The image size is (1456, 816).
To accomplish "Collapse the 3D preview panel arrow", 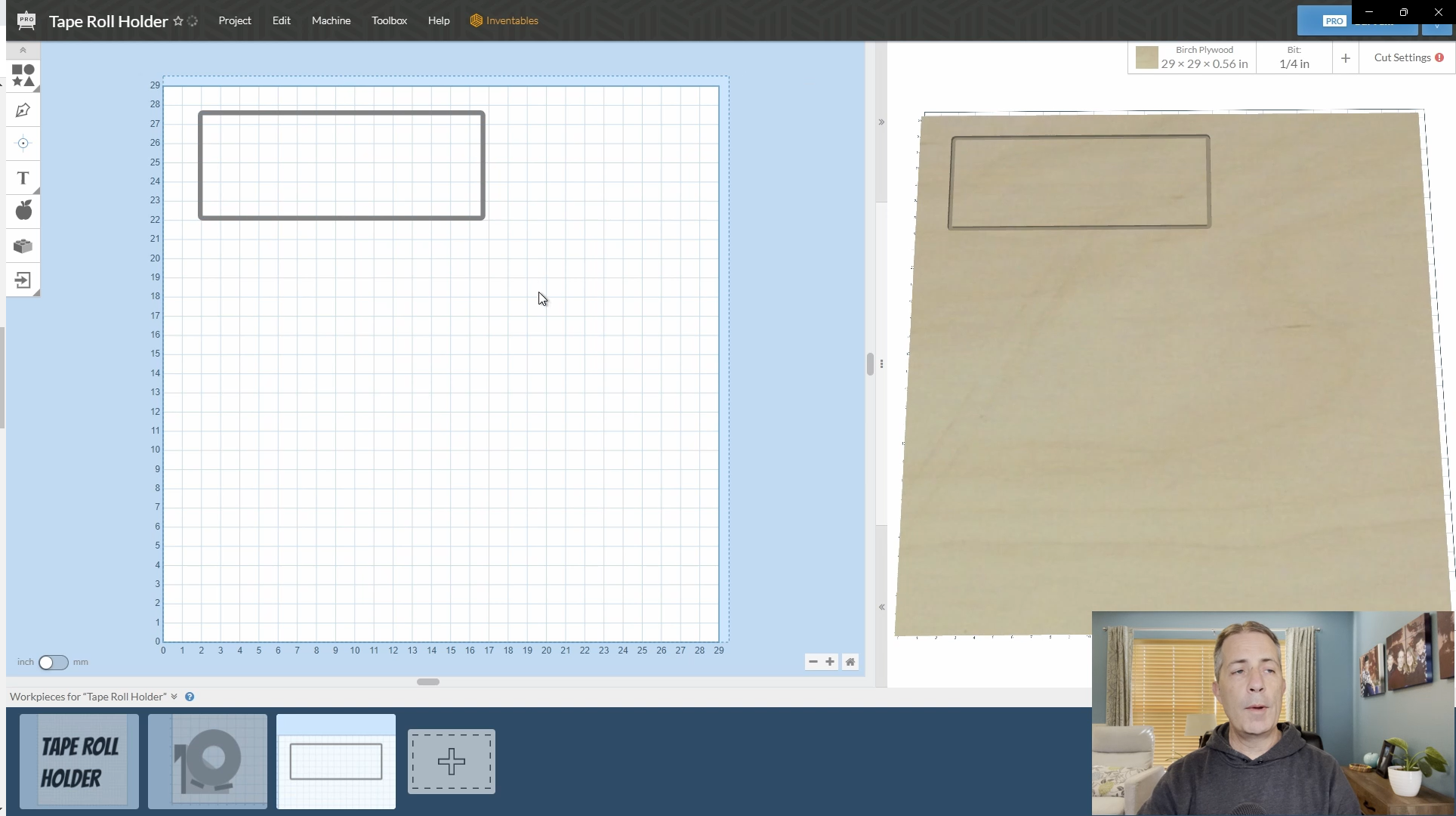I will coord(881,122).
